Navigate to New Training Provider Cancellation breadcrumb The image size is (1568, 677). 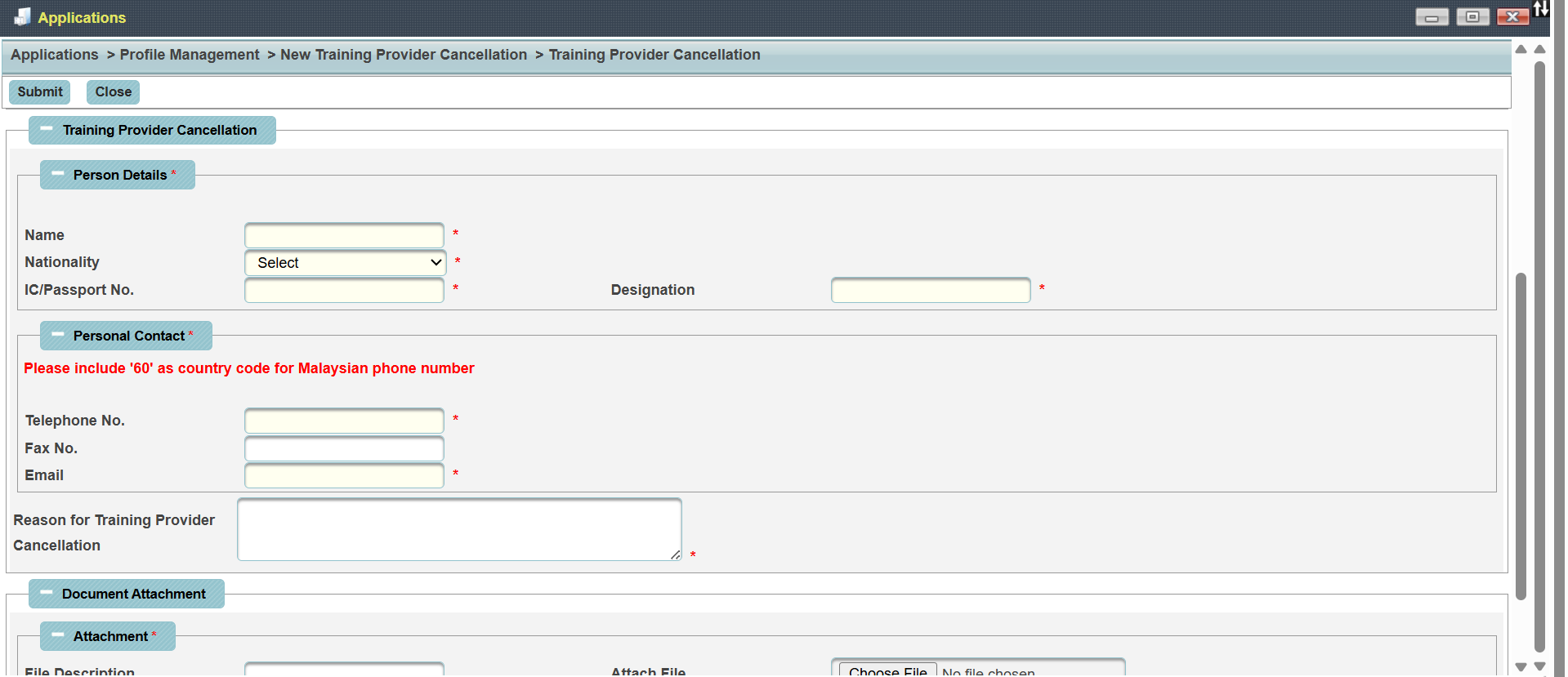pos(404,55)
